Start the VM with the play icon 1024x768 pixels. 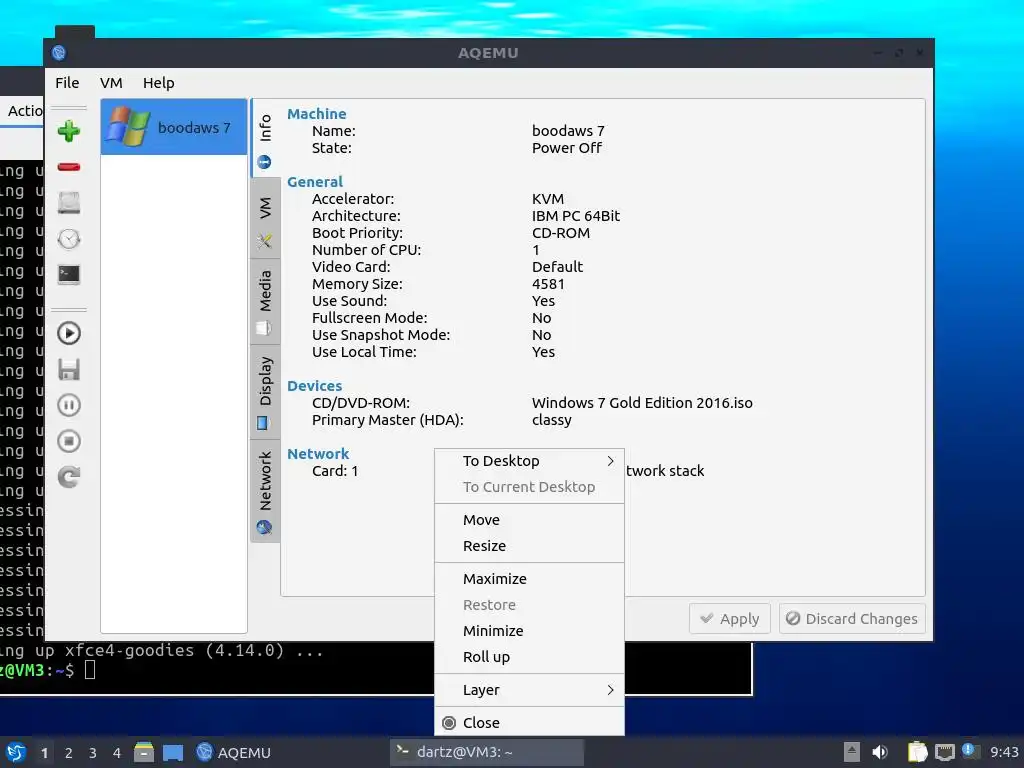click(69, 334)
